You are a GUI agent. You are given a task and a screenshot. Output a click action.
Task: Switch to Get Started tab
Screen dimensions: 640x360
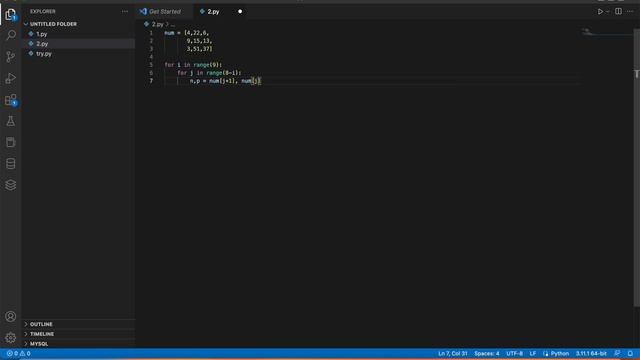(x=164, y=11)
